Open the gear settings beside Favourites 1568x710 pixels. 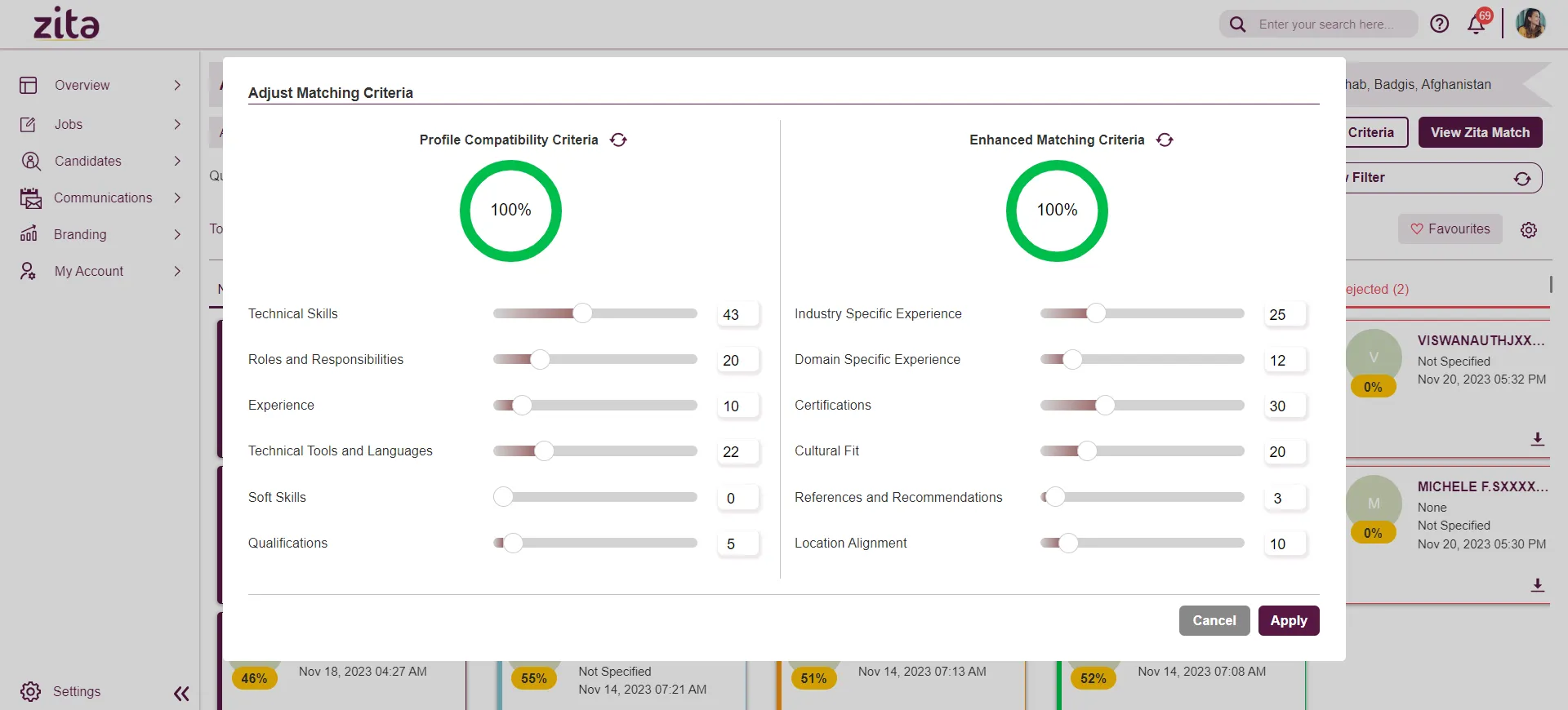pyautogui.click(x=1529, y=230)
